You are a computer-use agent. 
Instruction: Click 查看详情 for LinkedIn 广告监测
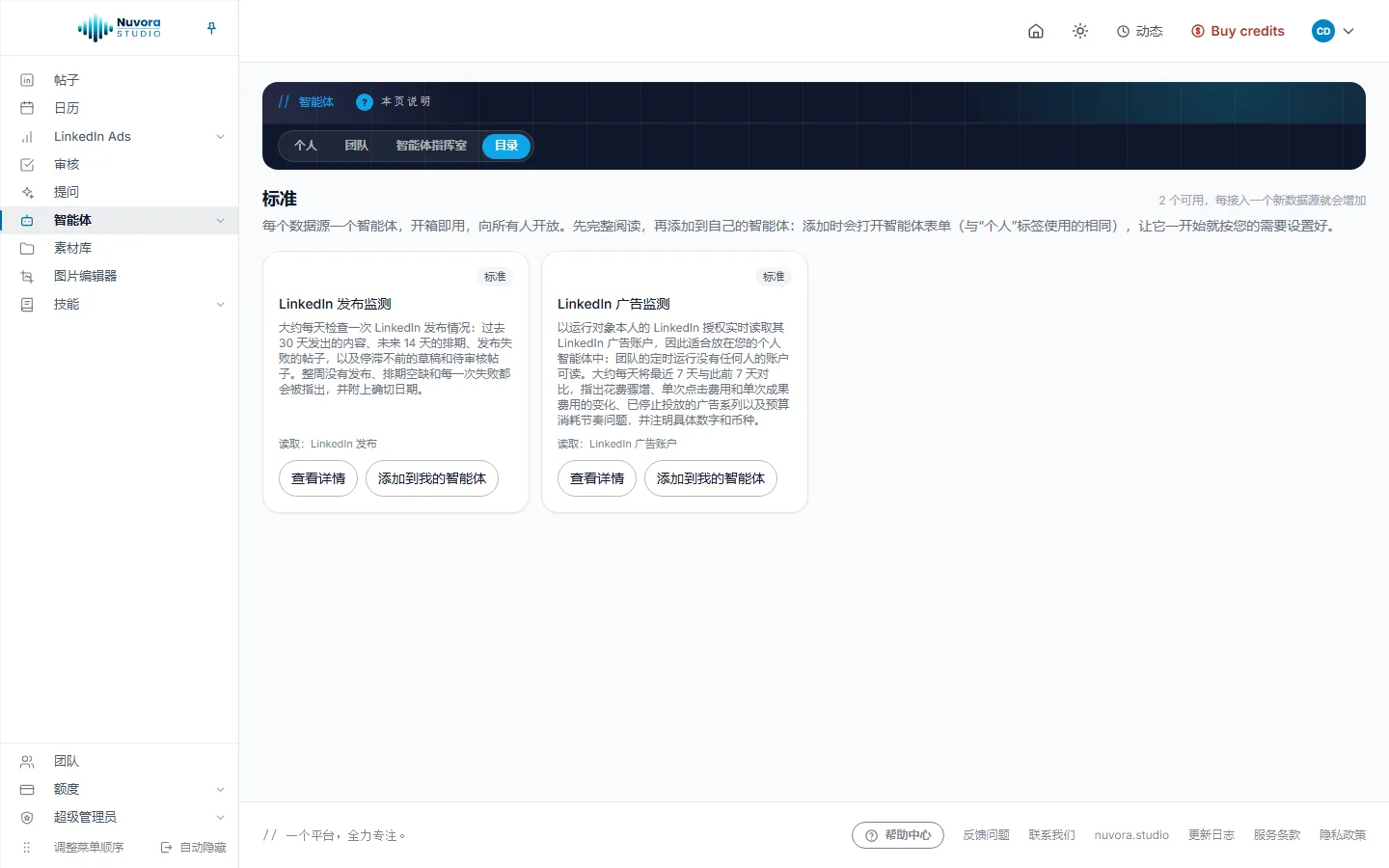597,478
